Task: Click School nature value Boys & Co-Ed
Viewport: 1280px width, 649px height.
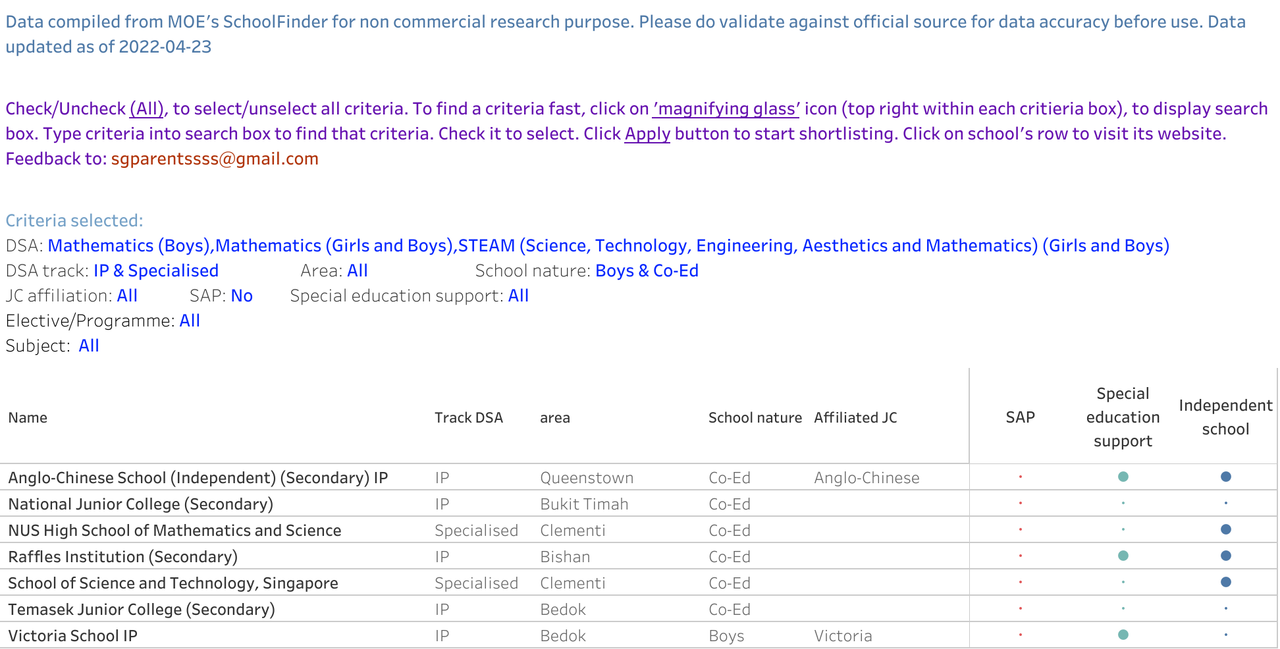Action: (647, 271)
